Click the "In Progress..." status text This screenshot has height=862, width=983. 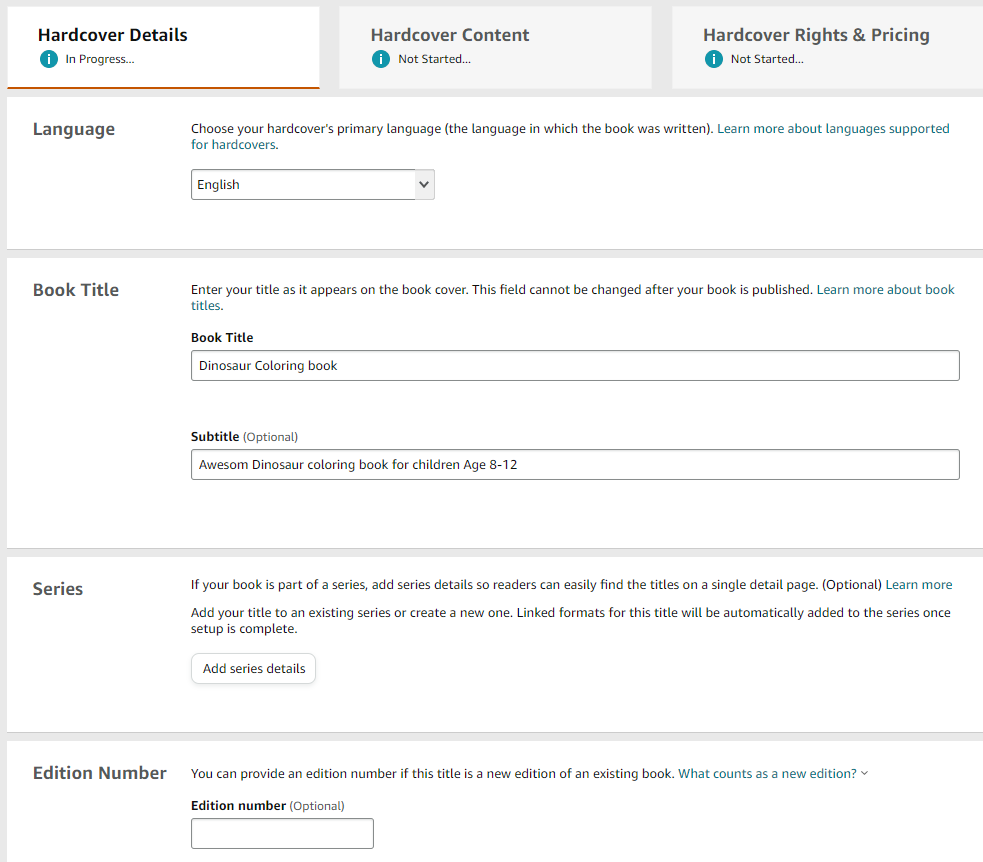100,59
